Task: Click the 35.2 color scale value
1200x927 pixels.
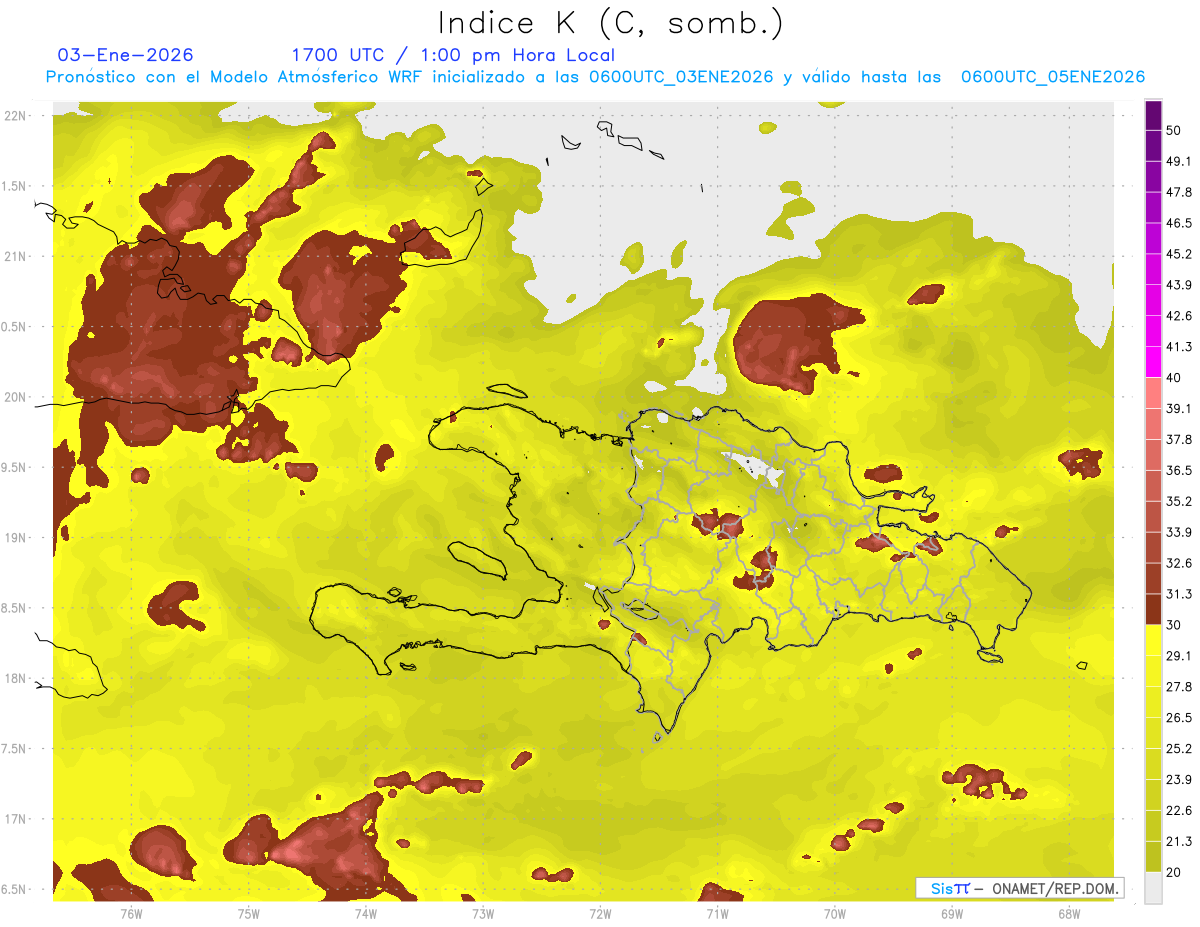Action: [x=1179, y=501]
